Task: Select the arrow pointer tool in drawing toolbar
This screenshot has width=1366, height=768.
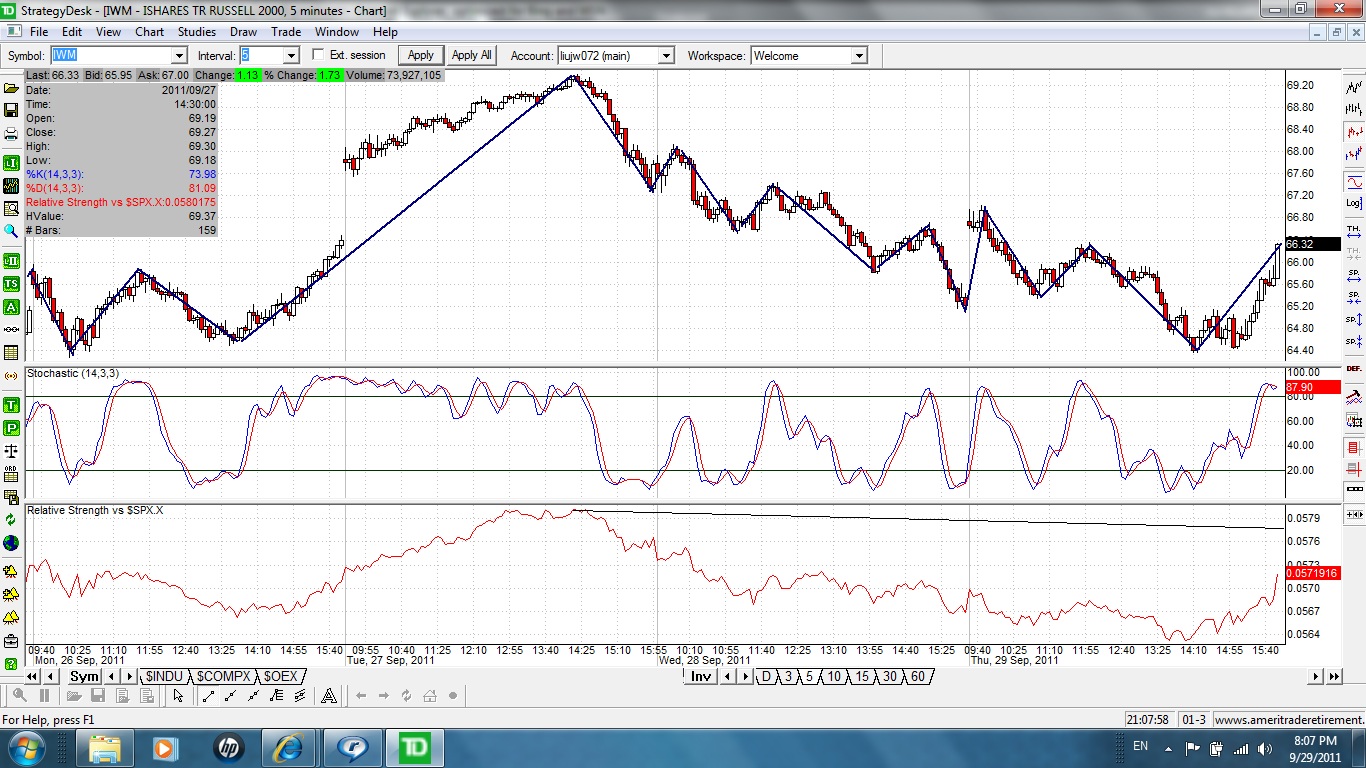Action: point(178,696)
